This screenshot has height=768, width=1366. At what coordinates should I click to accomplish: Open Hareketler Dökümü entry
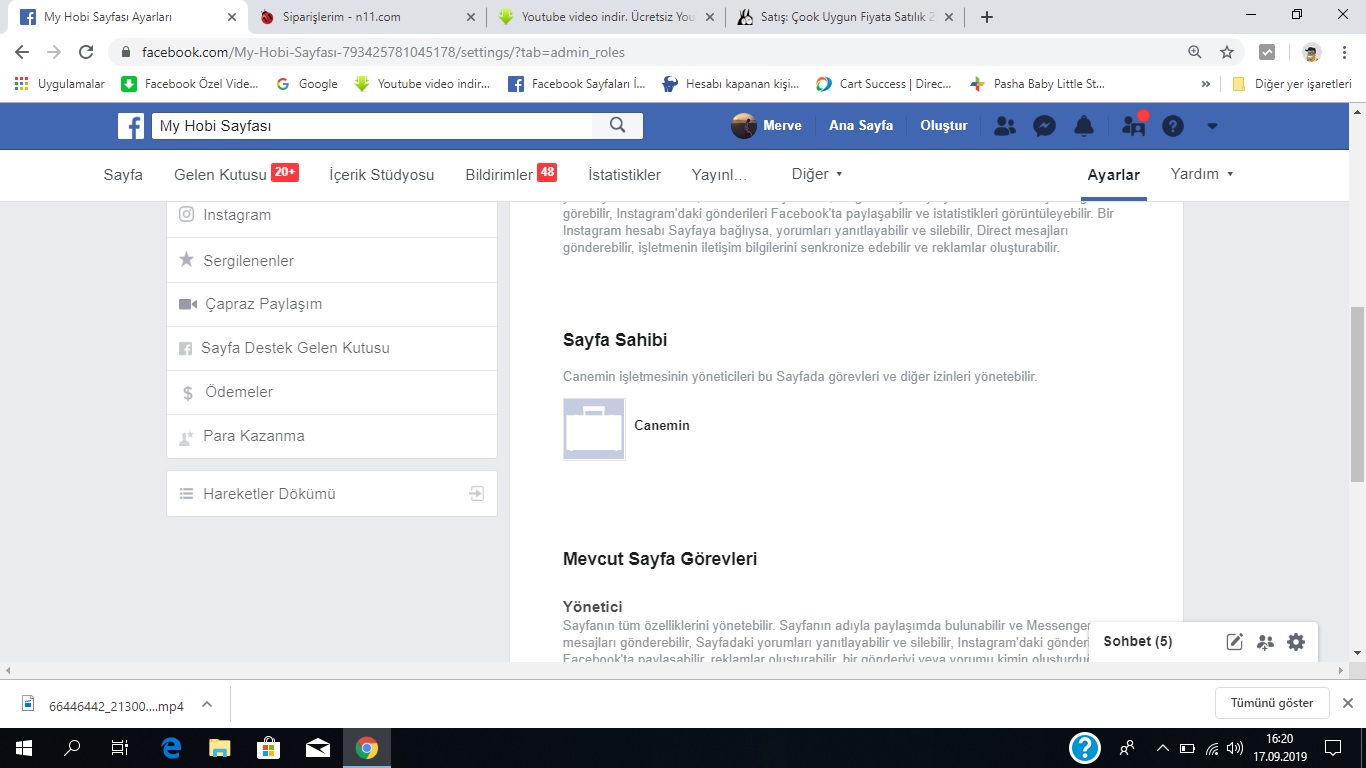pos(332,494)
